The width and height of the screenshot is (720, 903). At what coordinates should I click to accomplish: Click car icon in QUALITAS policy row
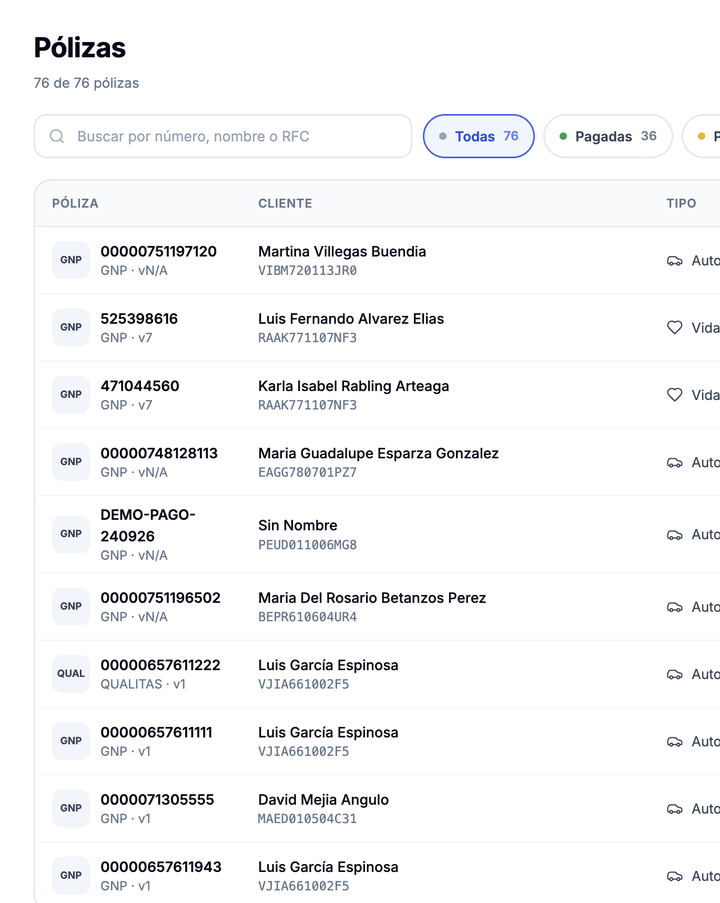pyautogui.click(x=674, y=674)
